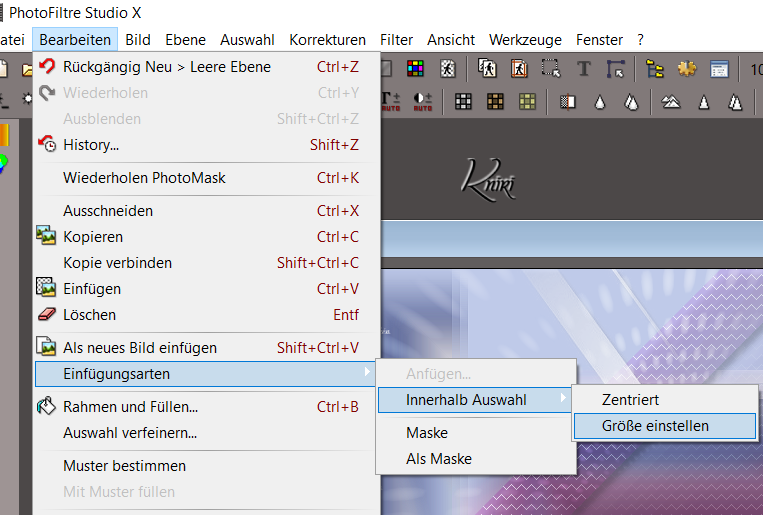Viewport: 763px width, 515px height.
Task: Open the image size tool icon
Action: tap(487, 69)
